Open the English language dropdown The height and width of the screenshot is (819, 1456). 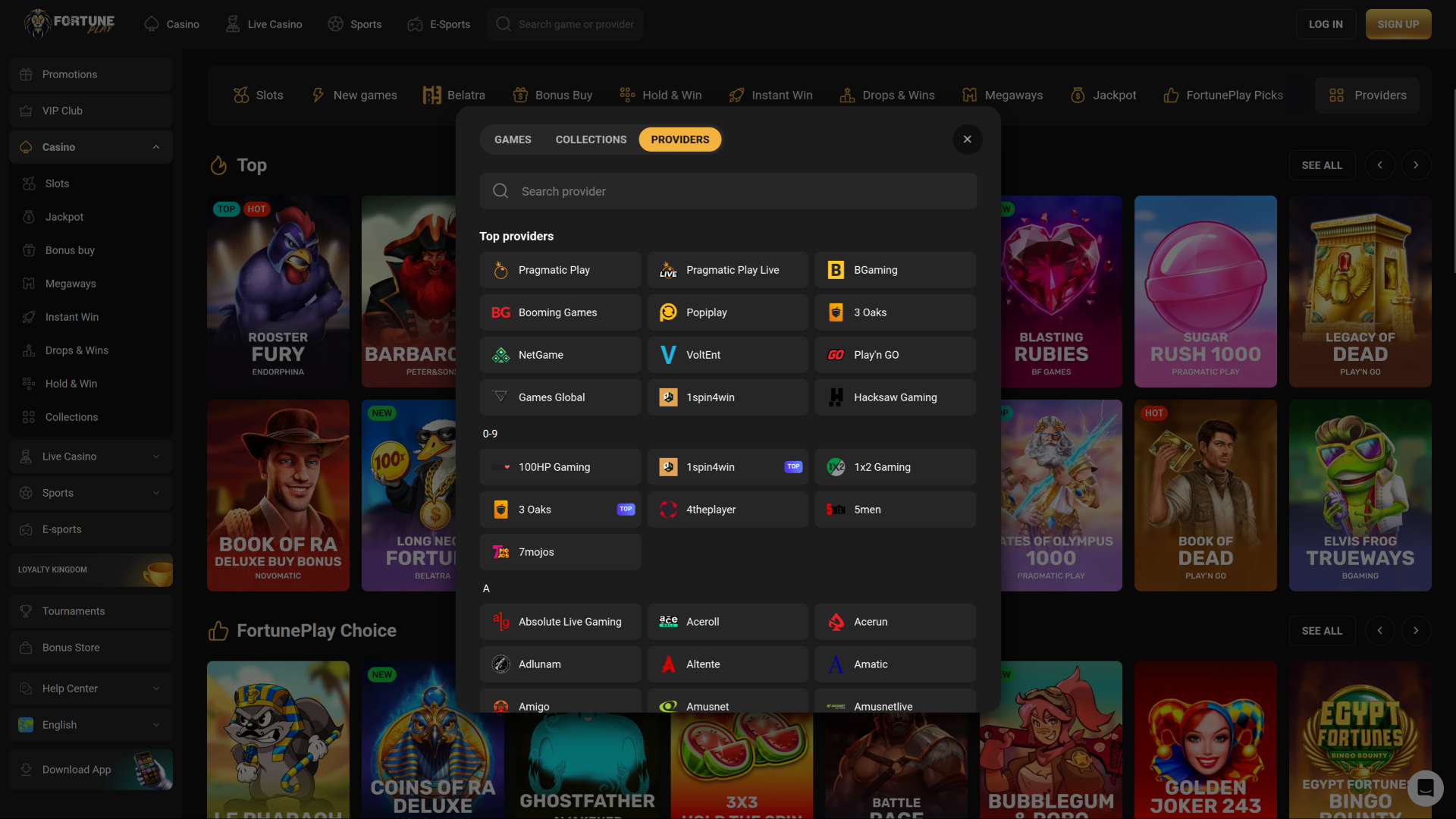coord(90,724)
